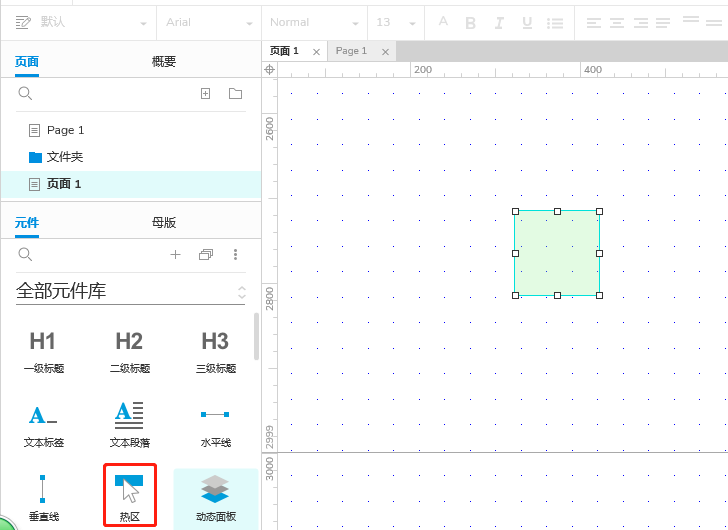The width and height of the screenshot is (728, 530).
Task: Choose the 垂直线 vertical line widget
Action: [x=43, y=498]
